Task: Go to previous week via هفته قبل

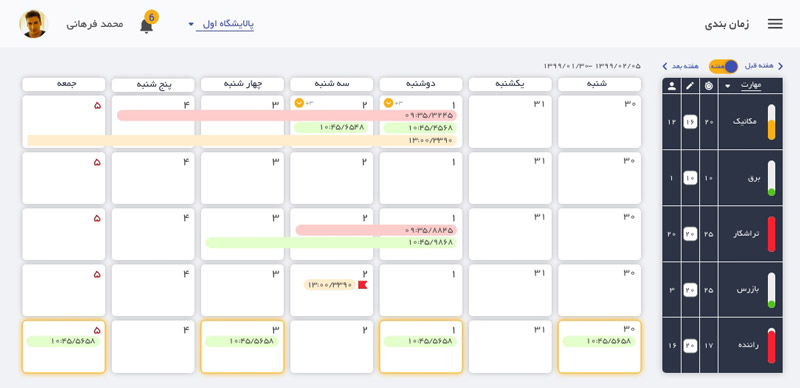Action: (x=763, y=66)
